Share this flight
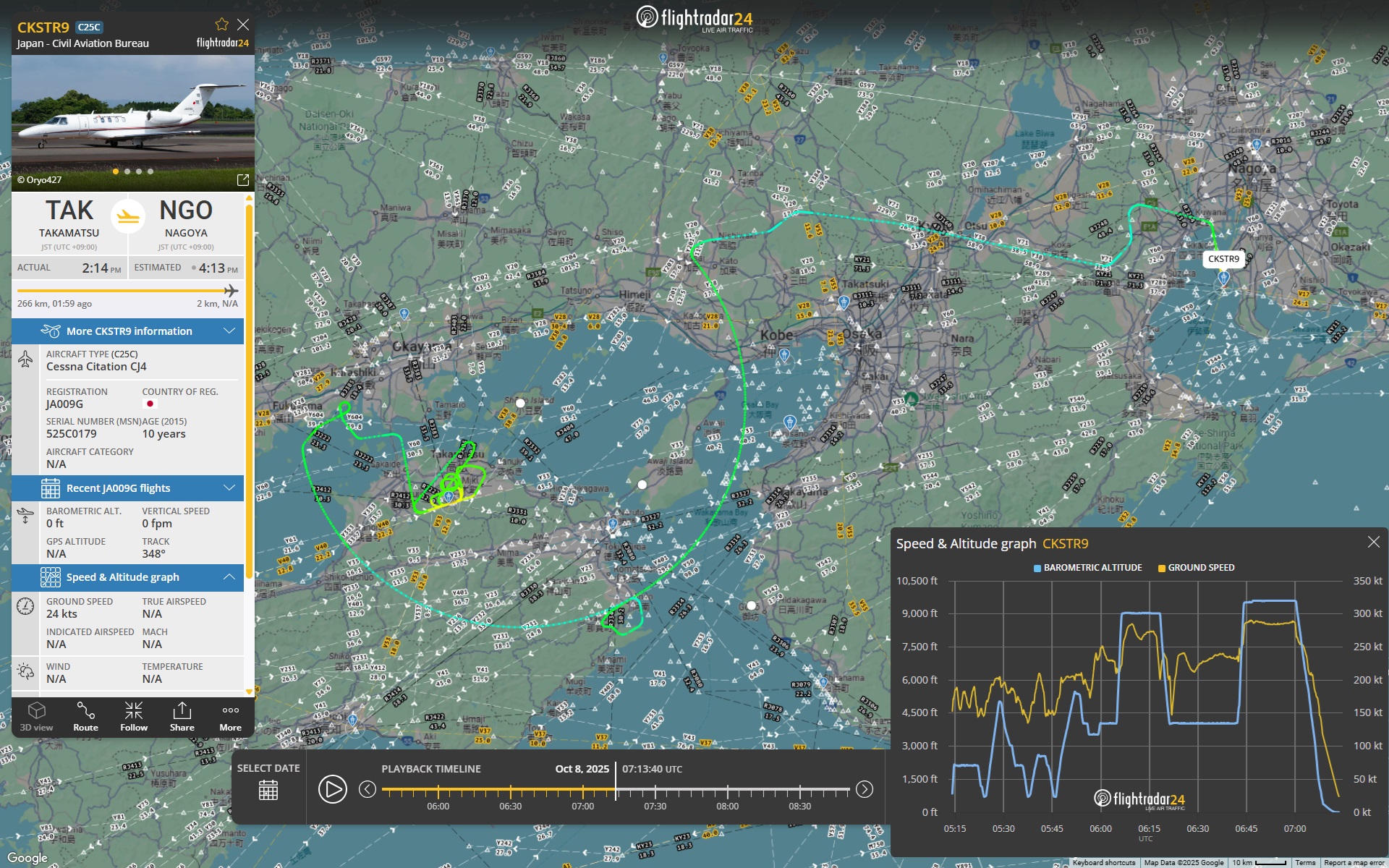The image size is (1389, 868). point(182,717)
